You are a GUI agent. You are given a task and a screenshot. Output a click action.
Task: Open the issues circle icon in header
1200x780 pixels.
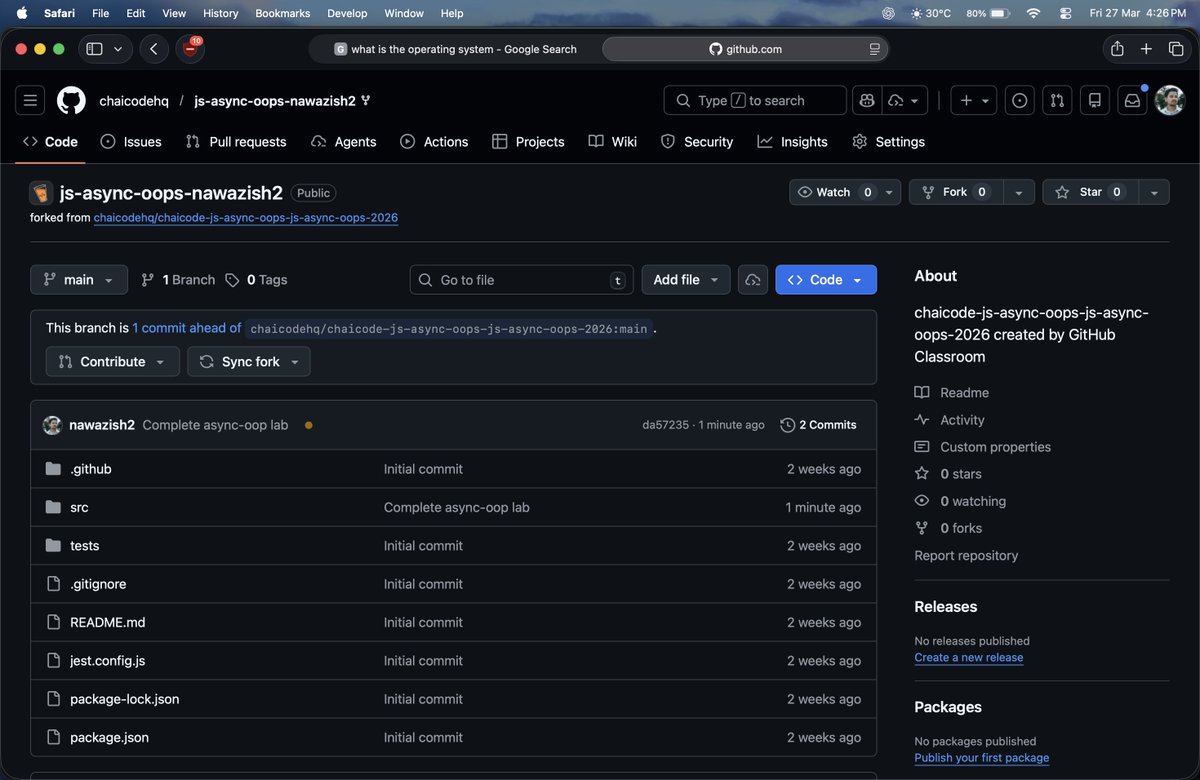pos(1019,100)
